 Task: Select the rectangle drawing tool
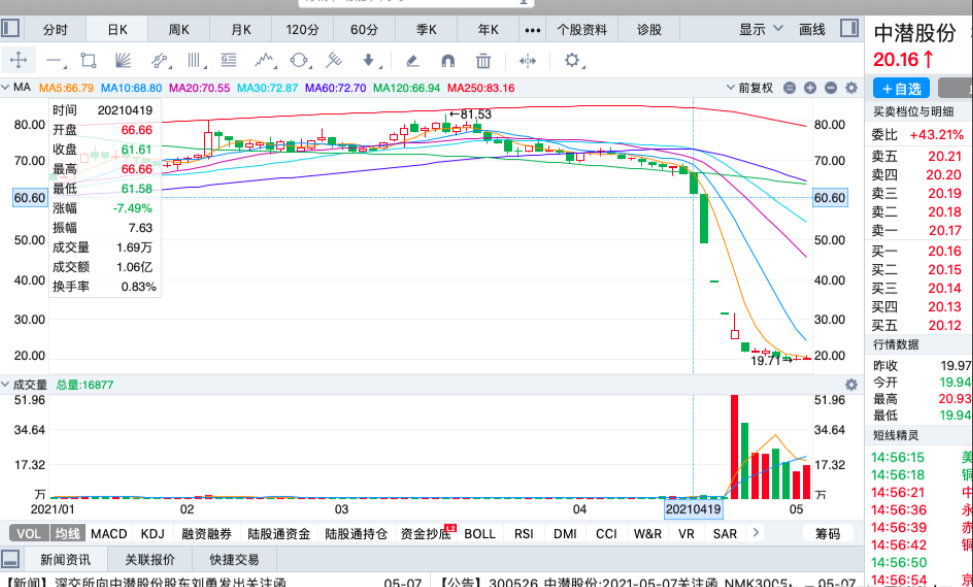[86, 60]
